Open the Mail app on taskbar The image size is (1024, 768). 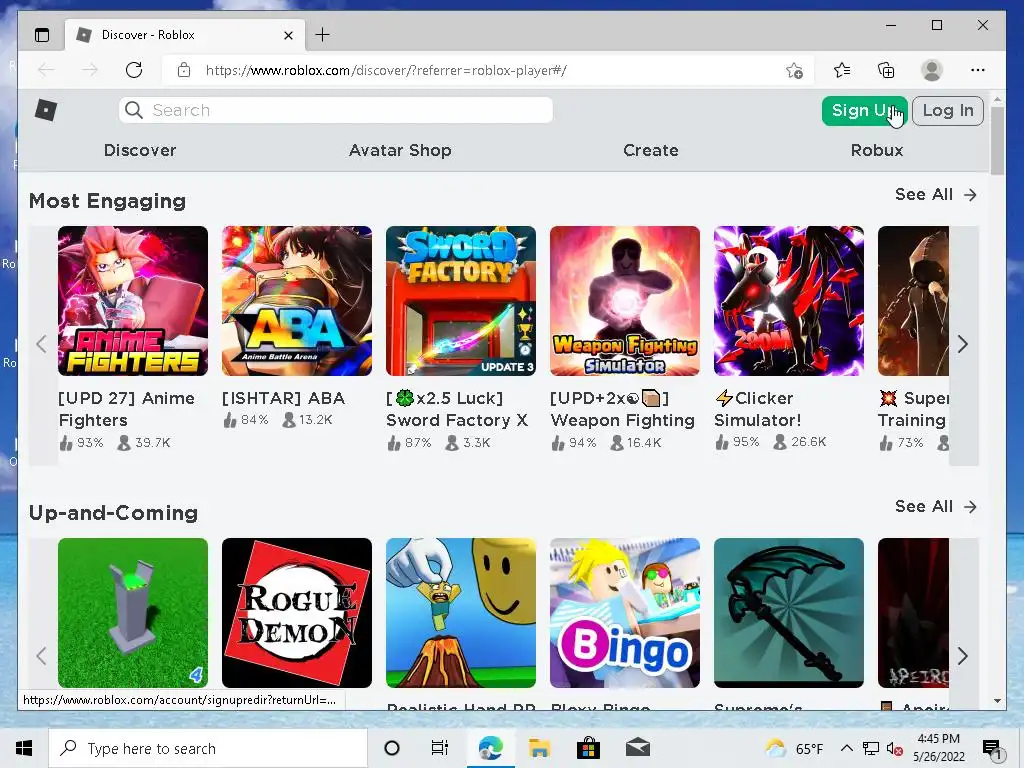(x=637, y=748)
